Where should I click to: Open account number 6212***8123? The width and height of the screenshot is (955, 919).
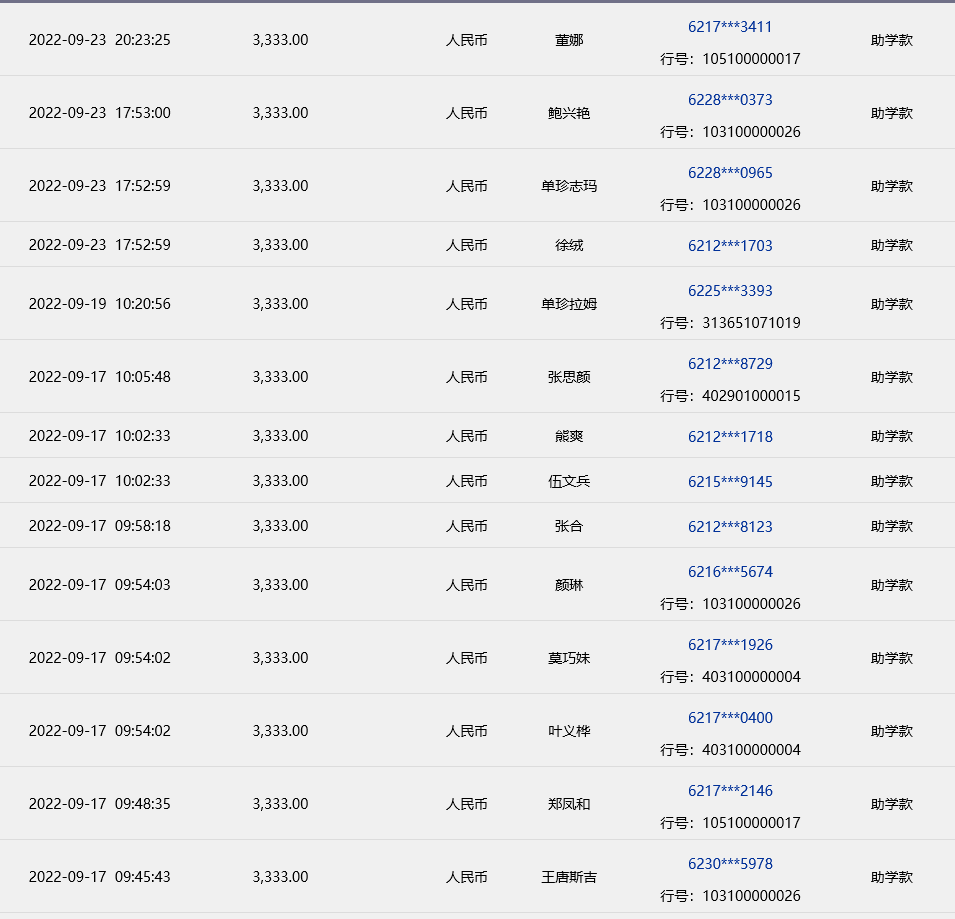[x=730, y=527]
